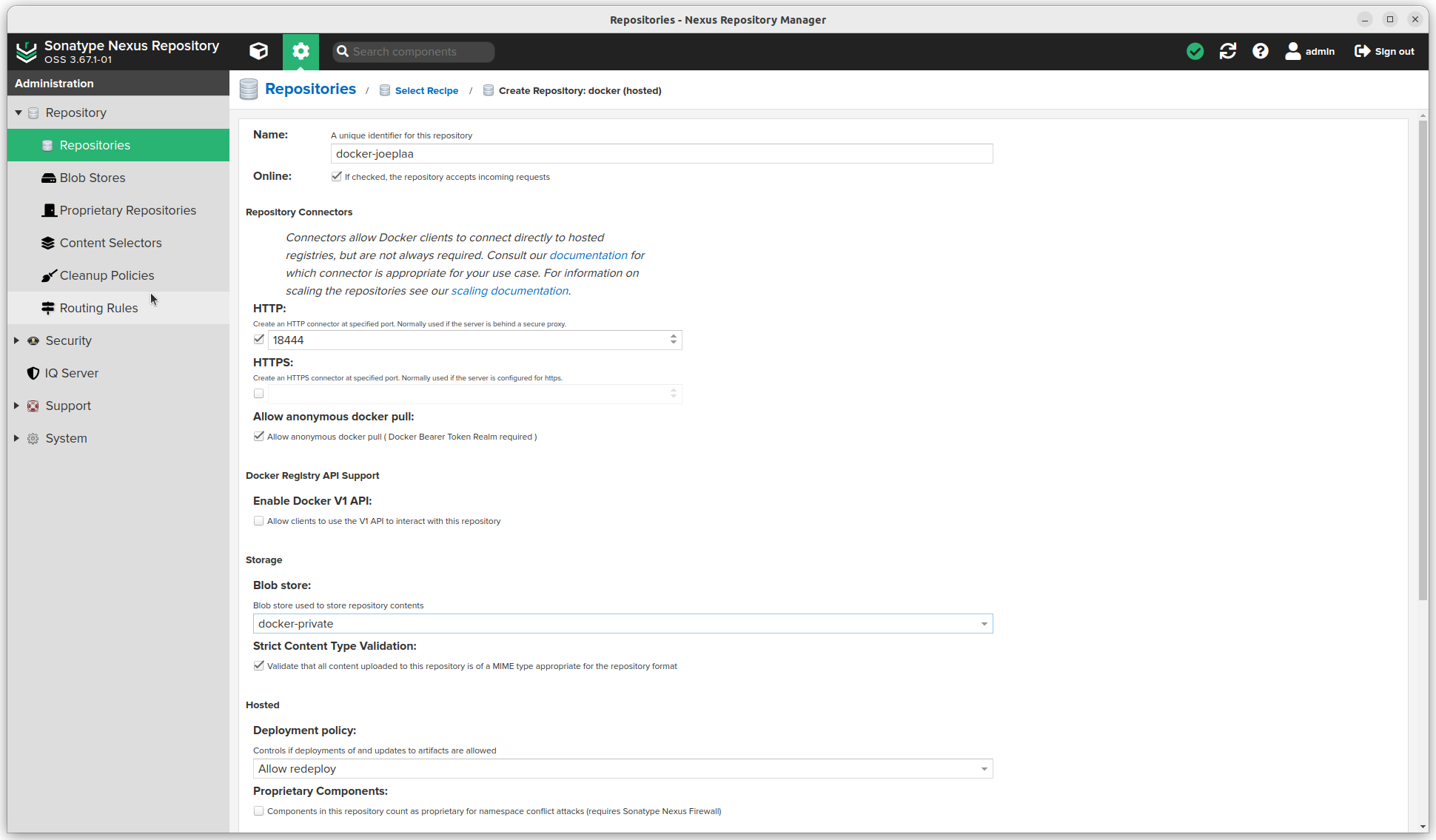The height and width of the screenshot is (840, 1436).
Task: Expand the System section
Action: click(16, 438)
